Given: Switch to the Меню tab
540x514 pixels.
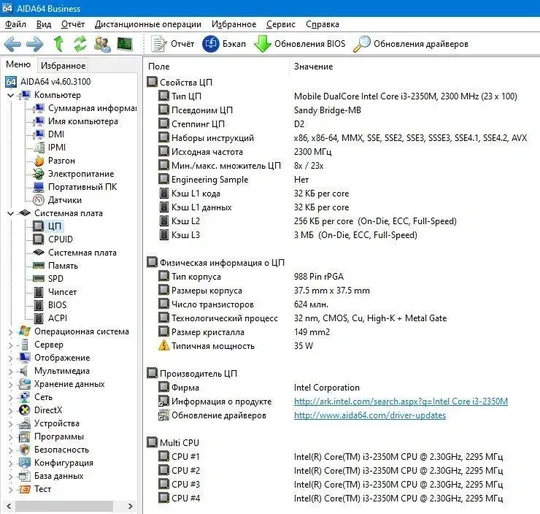Looking at the screenshot, I should pyautogui.click(x=18, y=65).
